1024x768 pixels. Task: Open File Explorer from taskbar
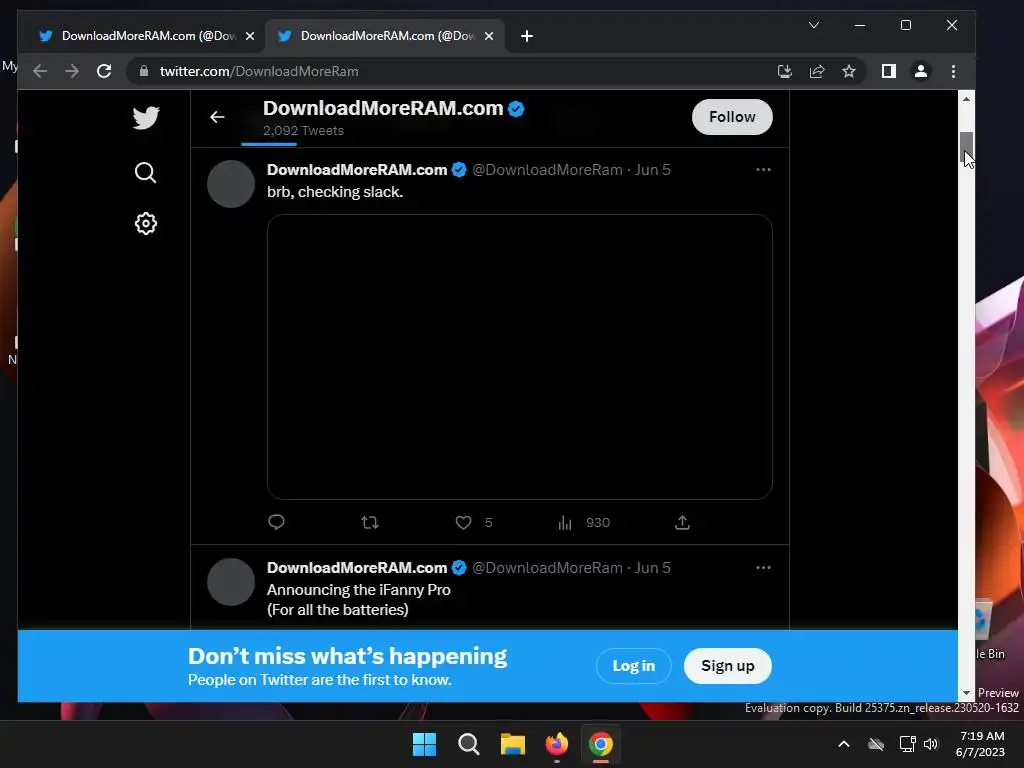coord(513,744)
